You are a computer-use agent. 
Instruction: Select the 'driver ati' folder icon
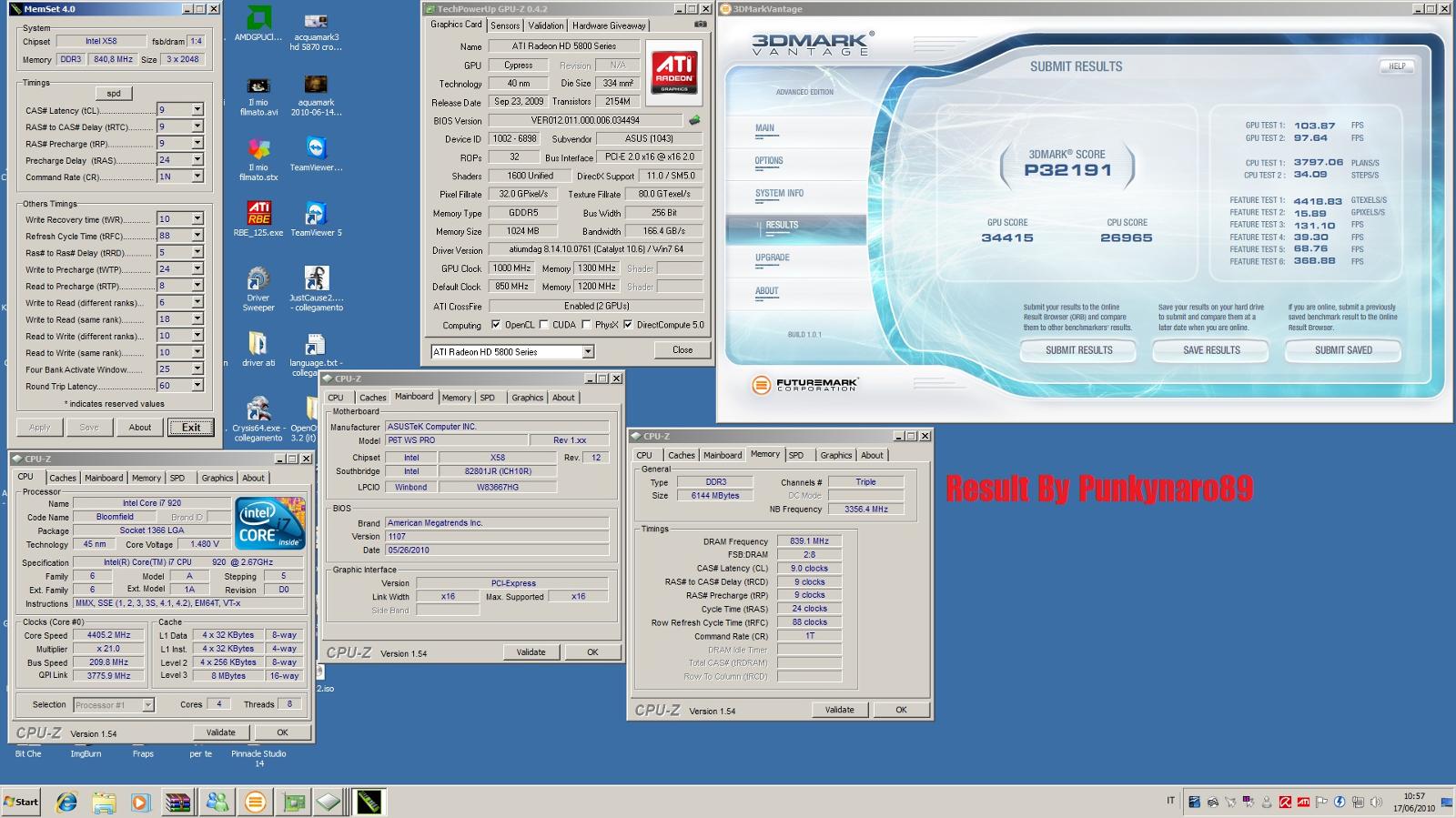[258, 349]
